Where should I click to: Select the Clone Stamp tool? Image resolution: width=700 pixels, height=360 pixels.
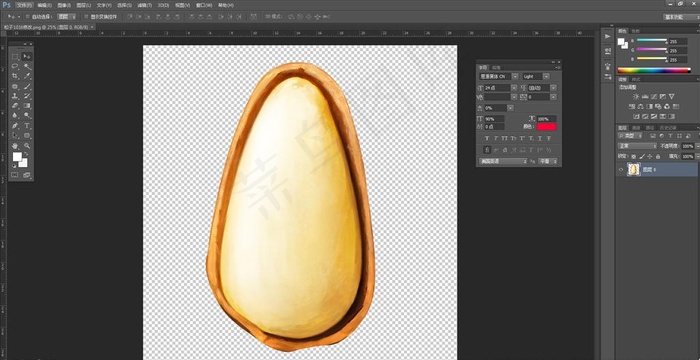click(15, 96)
